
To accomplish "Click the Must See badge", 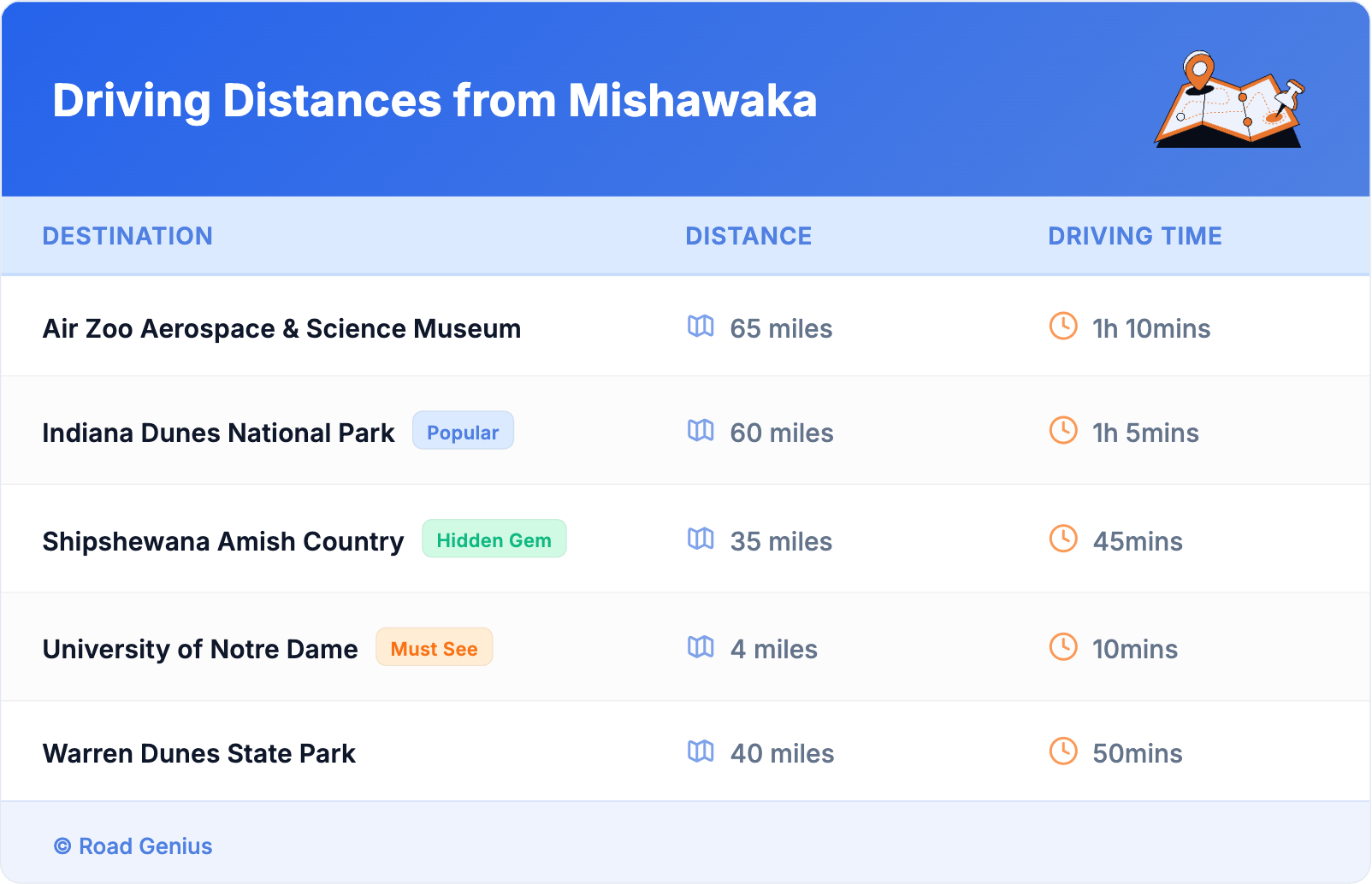I will (434, 648).
